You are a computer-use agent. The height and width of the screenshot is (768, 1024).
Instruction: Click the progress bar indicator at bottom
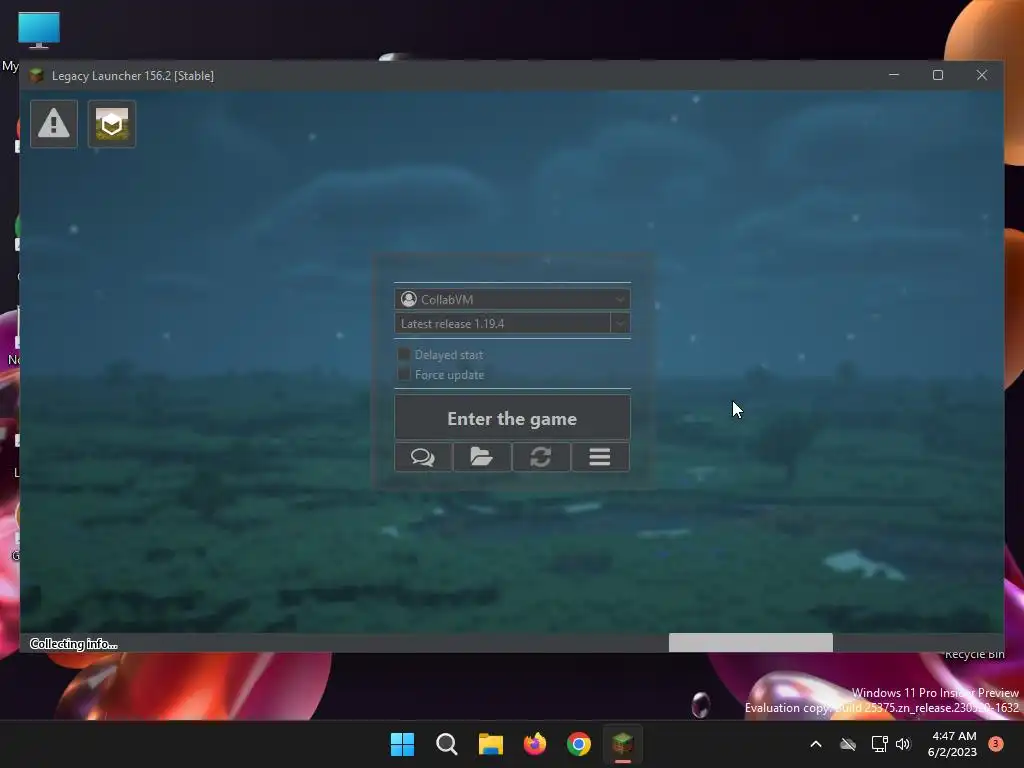tap(750, 643)
